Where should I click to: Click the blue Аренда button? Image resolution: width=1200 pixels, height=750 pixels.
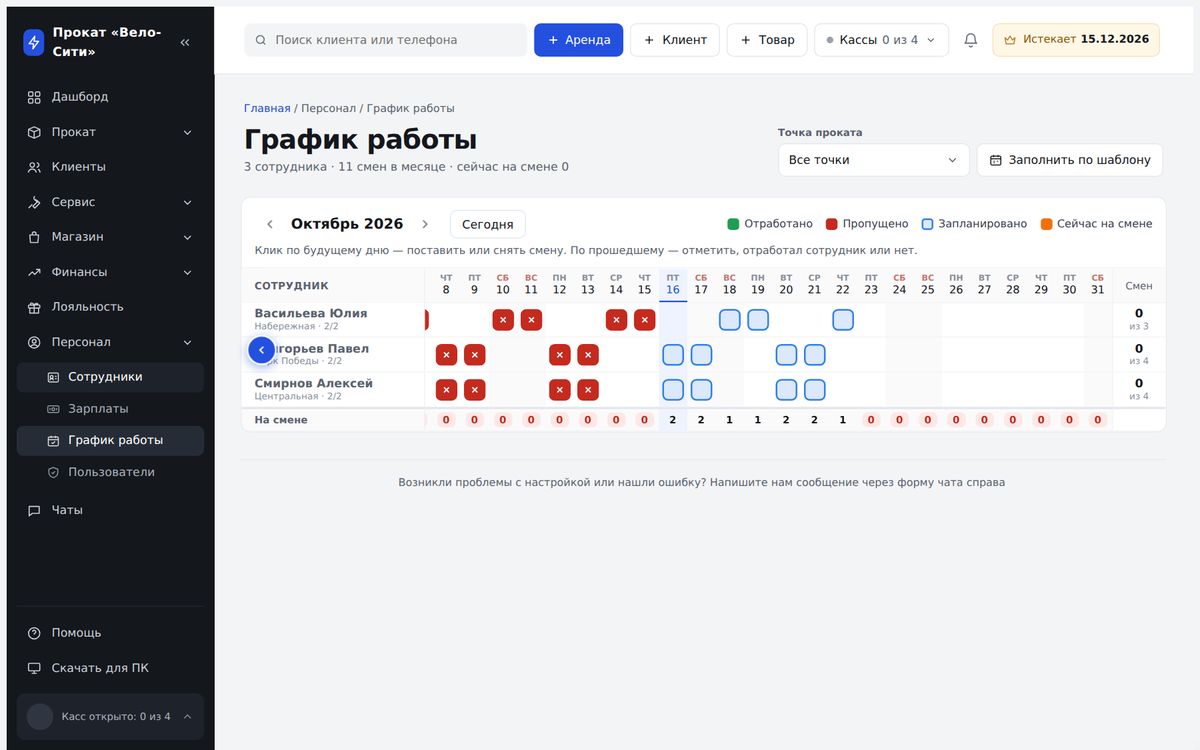pyautogui.click(x=579, y=40)
